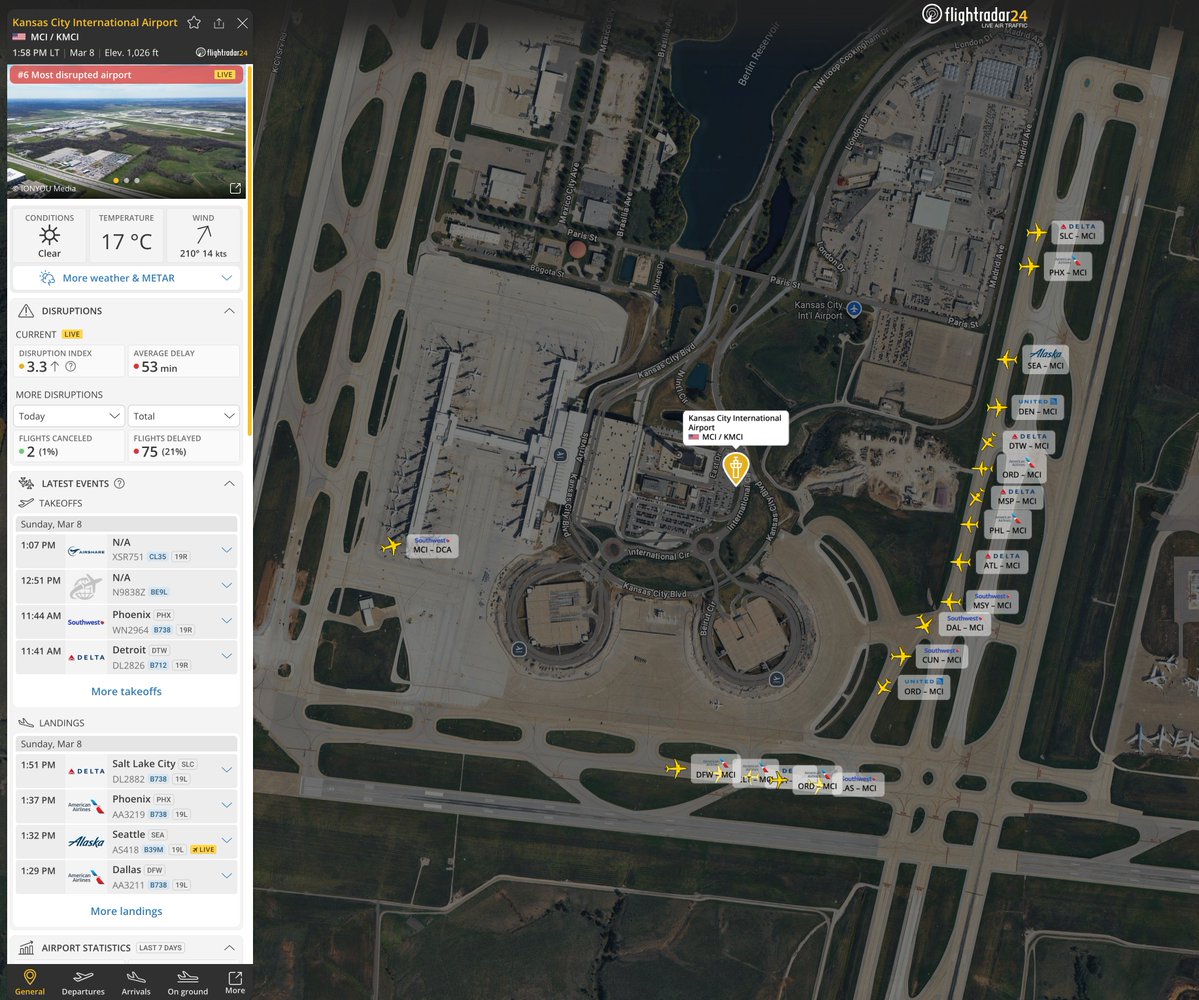Select the MSP – MCI Delta aircraft

tap(976, 498)
